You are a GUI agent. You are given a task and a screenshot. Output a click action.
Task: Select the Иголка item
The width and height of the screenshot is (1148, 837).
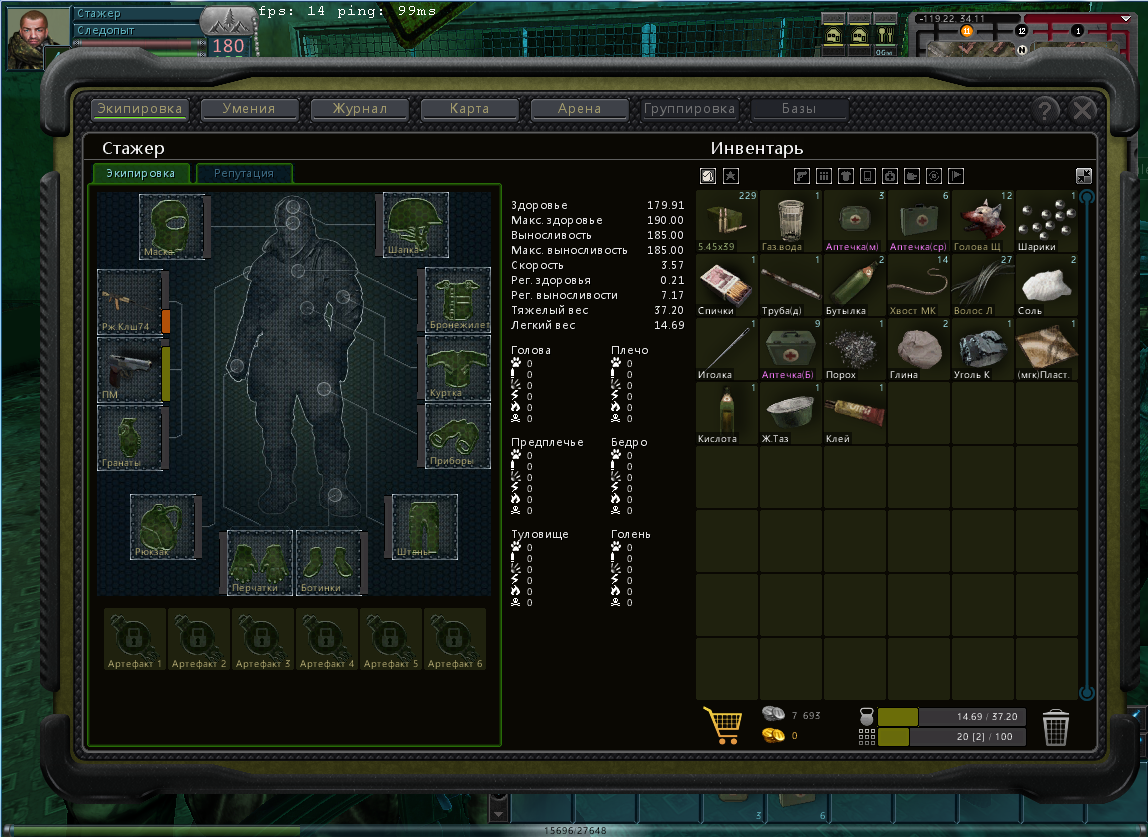tap(727, 349)
